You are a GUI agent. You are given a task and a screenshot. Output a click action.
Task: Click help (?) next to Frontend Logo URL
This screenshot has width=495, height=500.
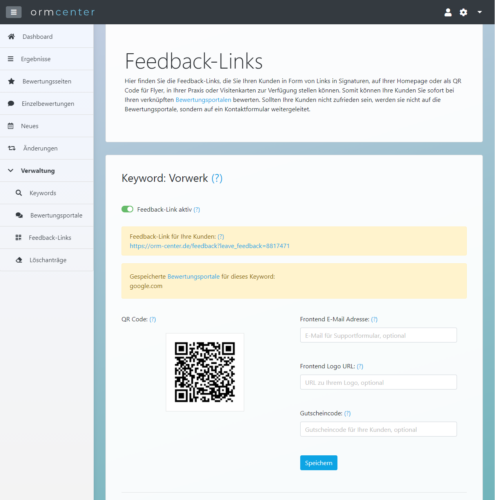click(360, 366)
